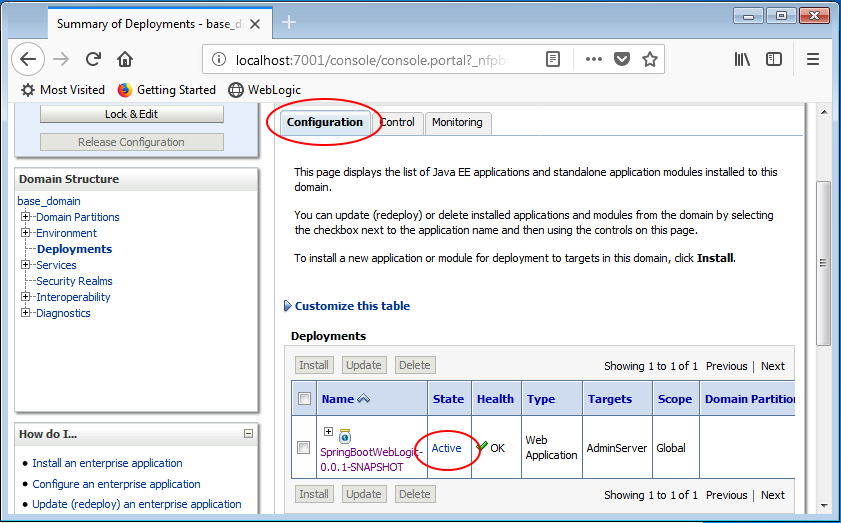Toggle the browser sidebar icon

click(x=774, y=59)
